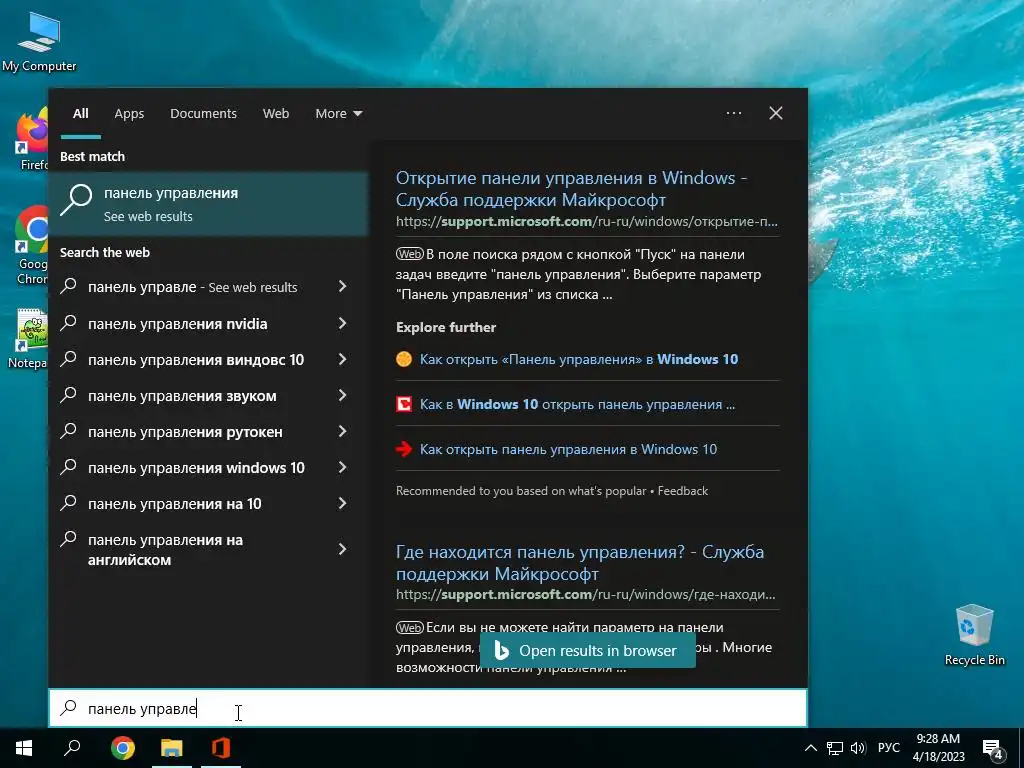
Task: Open best match панель управления result
Action: (x=208, y=204)
